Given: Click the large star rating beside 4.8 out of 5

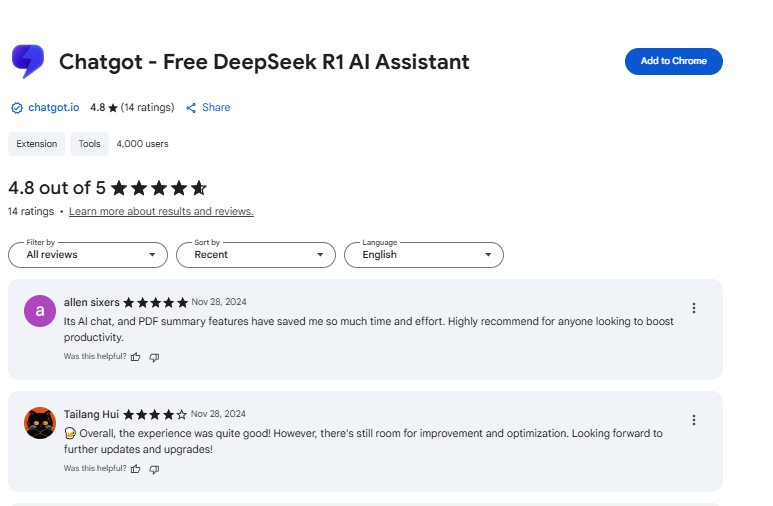Looking at the screenshot, I should click(159, 188).
